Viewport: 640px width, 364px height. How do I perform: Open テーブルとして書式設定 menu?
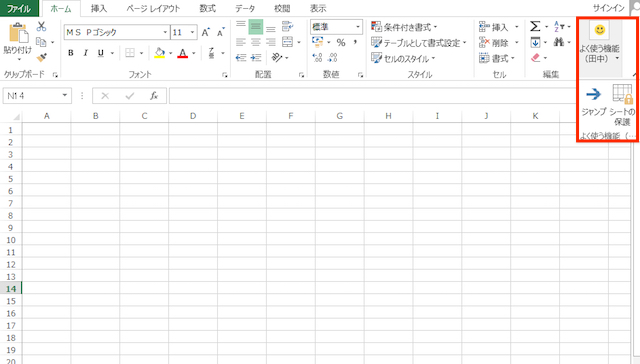coord(419,42)
